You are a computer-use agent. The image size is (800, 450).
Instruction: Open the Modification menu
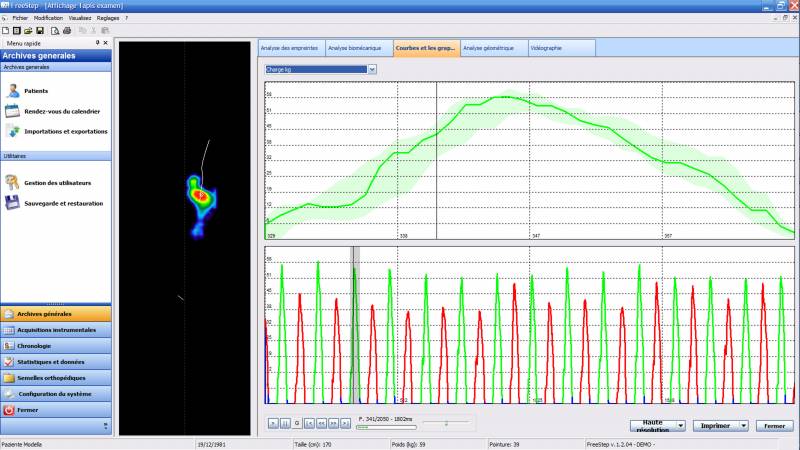(x=48, y=18)
